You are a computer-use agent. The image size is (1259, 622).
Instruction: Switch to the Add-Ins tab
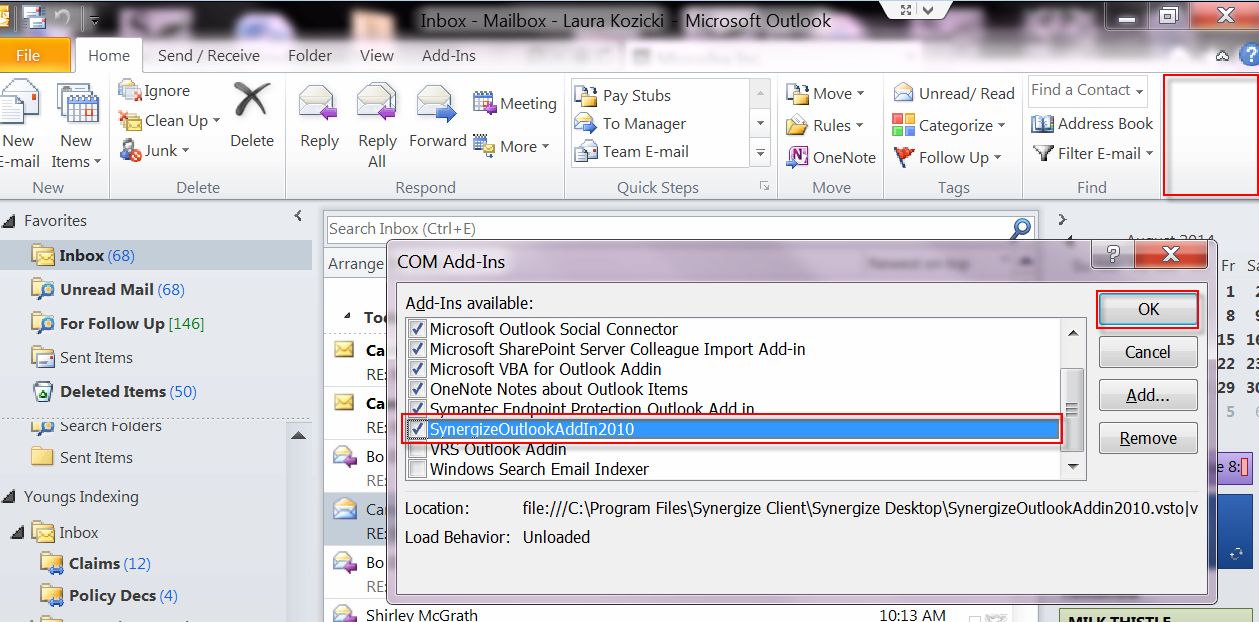click(449, 56)
